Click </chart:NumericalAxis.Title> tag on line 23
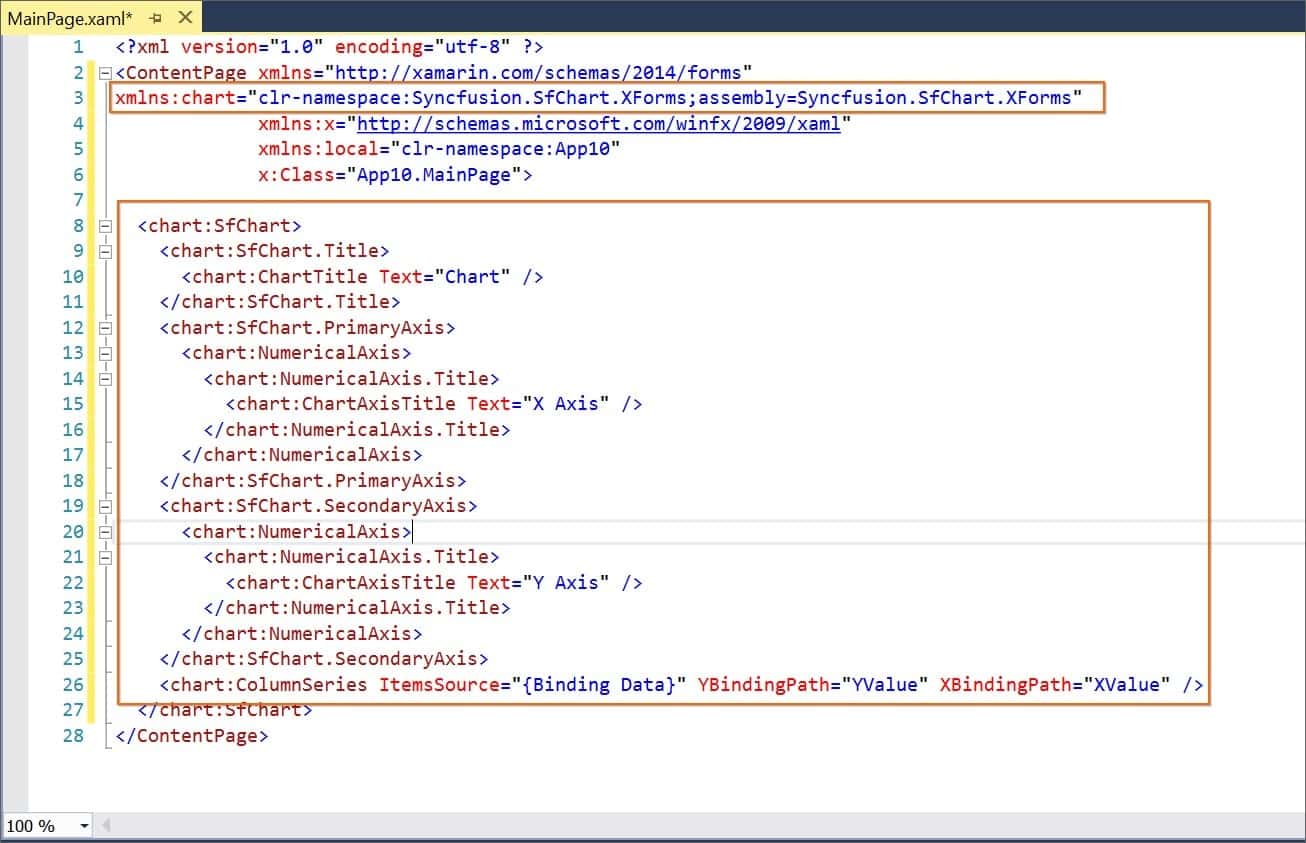1306x843 pixels. (357, 608)
